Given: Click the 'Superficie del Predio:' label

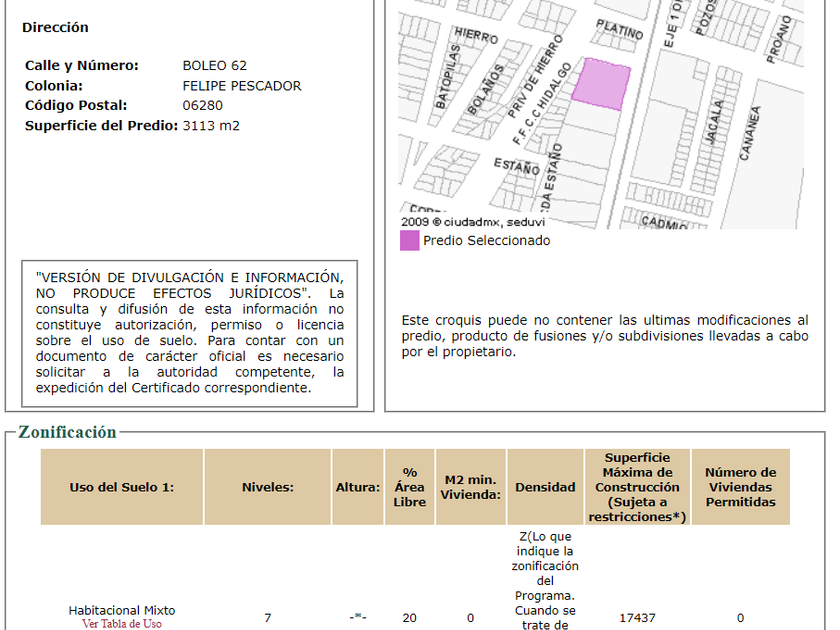Looking at the screenshot, I should (101, 126).
